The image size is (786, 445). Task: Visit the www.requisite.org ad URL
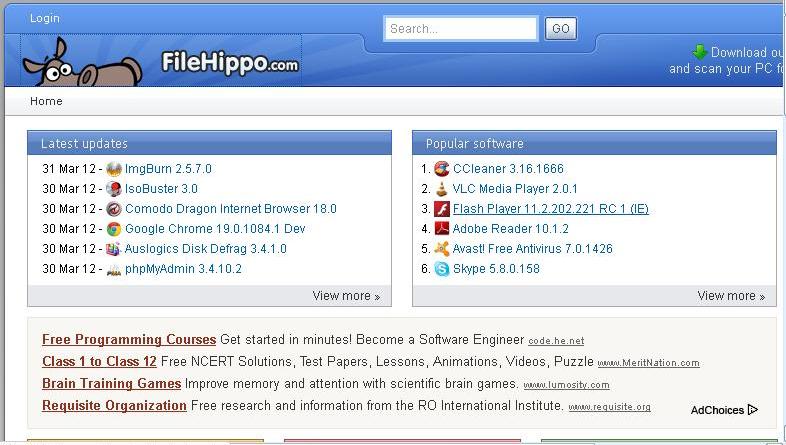tap(610, 407)
